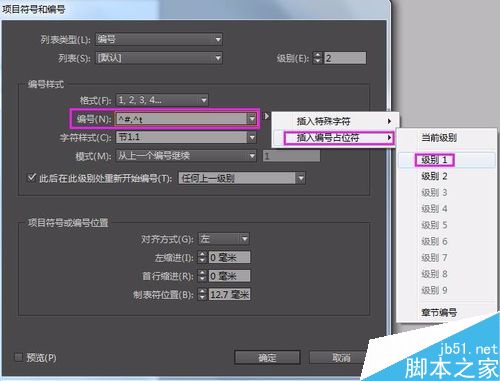
Task: Toggle 此后在此级别处重新开始编号 checkbox
Action: point(32,177)
